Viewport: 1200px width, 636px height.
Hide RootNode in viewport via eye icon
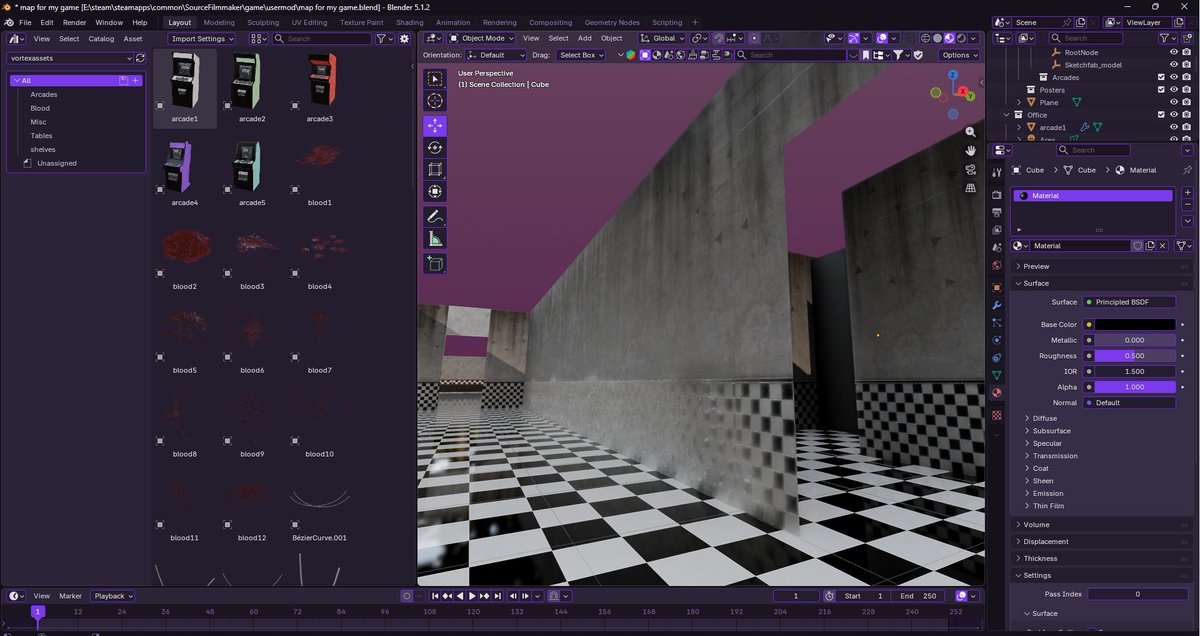coord(1174,51)
